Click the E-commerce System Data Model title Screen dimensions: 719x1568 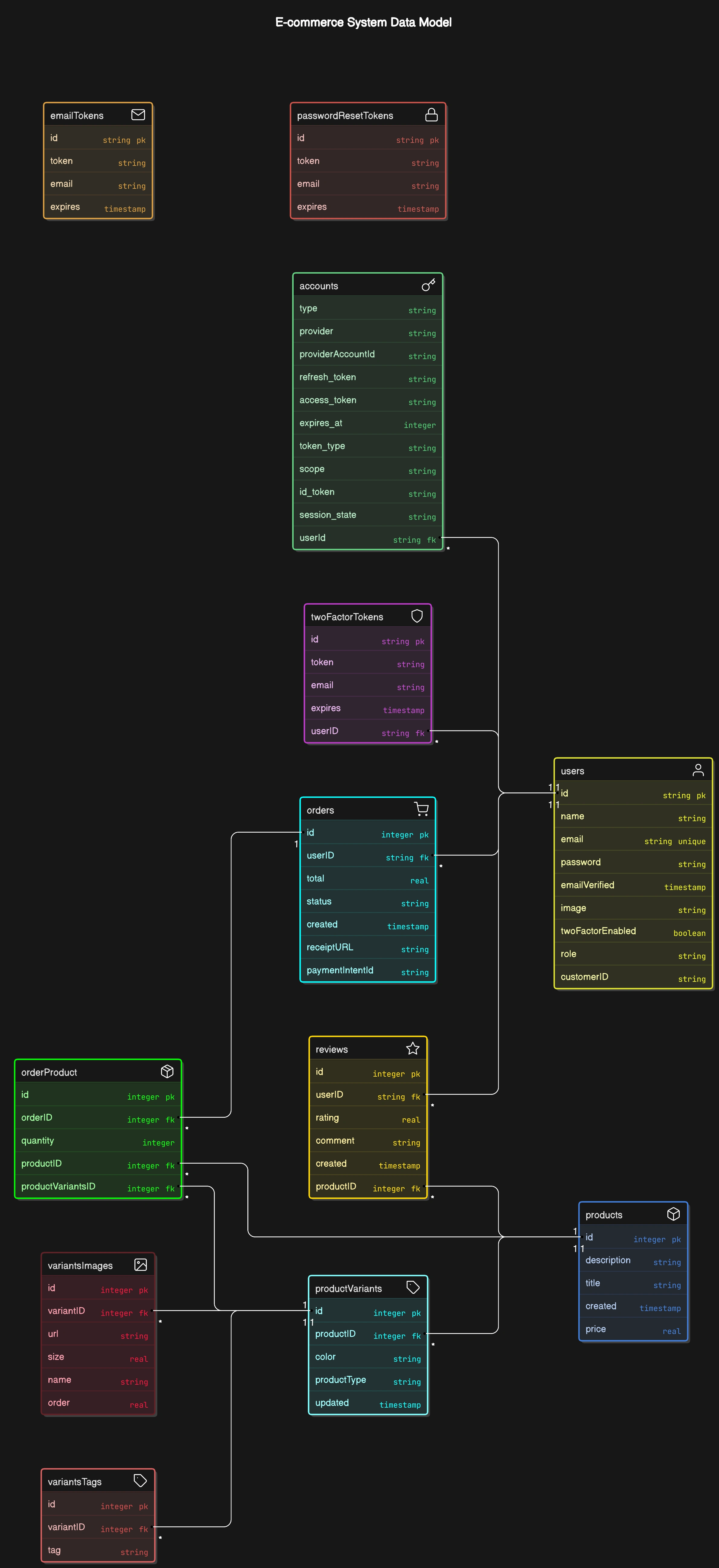coord(363,22)
